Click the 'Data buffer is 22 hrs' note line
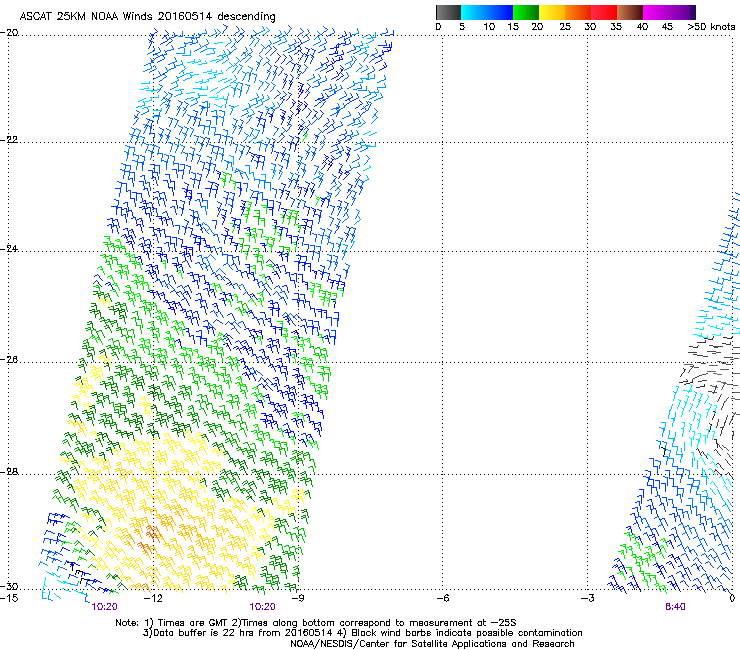740x650 pixels. (362, 633)
